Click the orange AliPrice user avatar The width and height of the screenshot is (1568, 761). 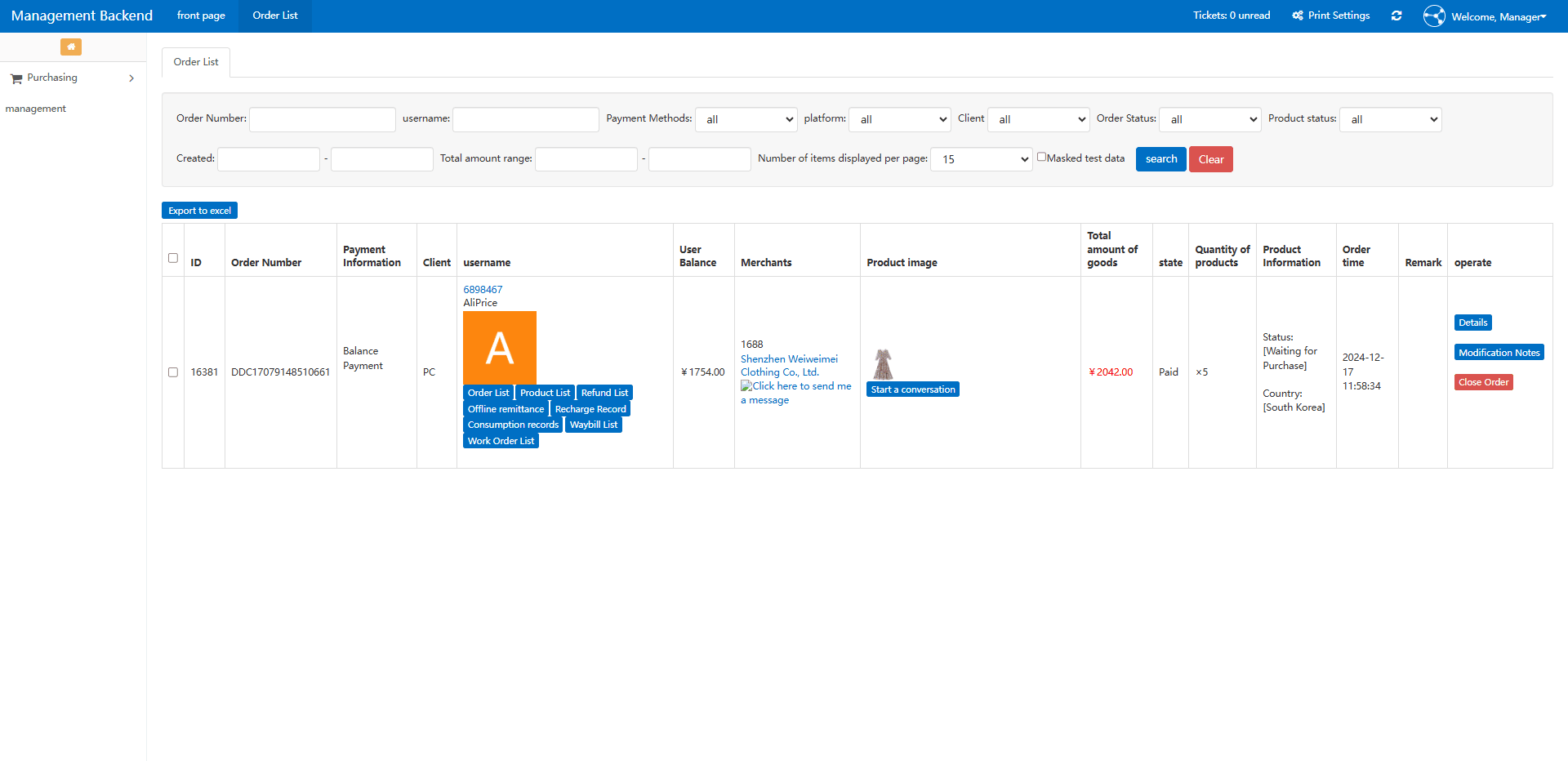(x=500, y=348)
